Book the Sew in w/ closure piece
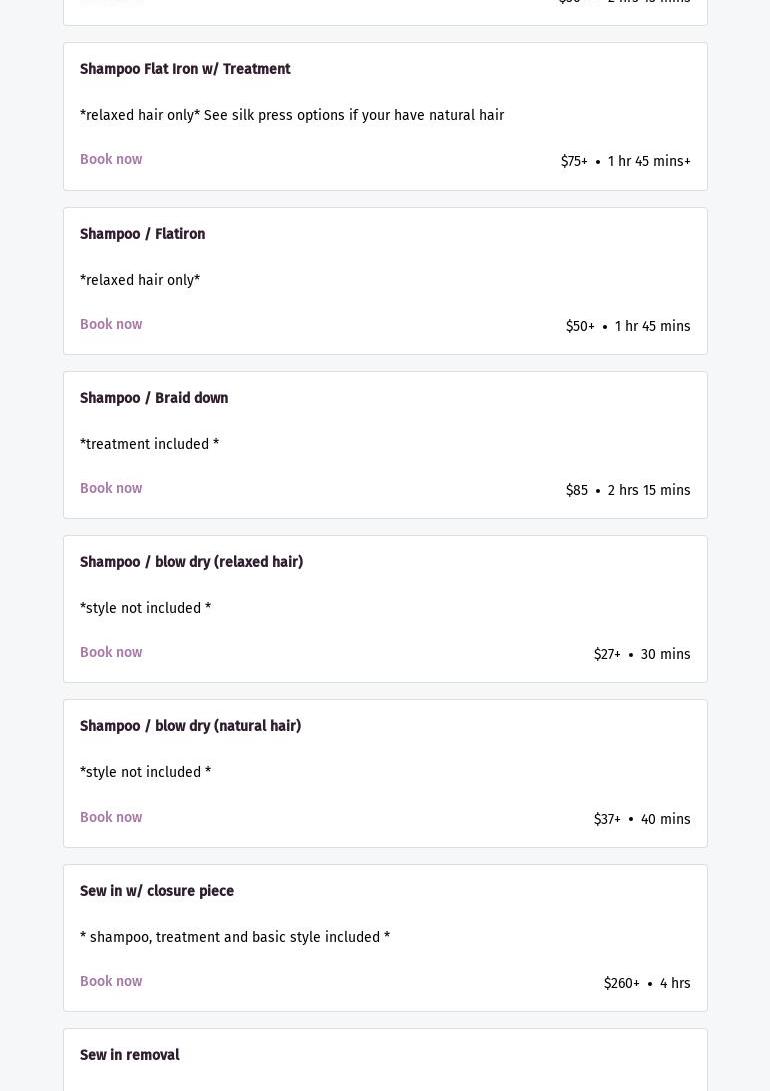 point(111,982)
